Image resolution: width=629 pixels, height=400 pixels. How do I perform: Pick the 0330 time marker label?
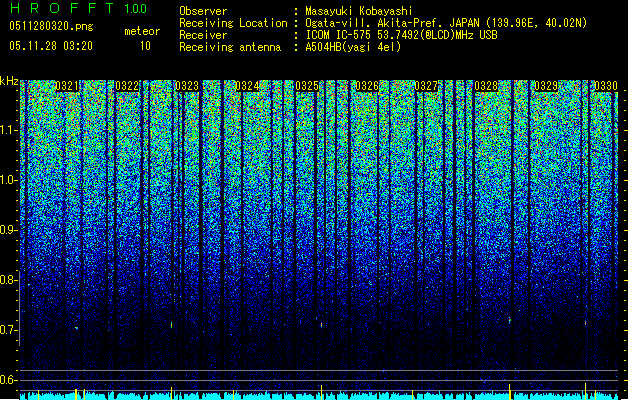pos(606,86)
